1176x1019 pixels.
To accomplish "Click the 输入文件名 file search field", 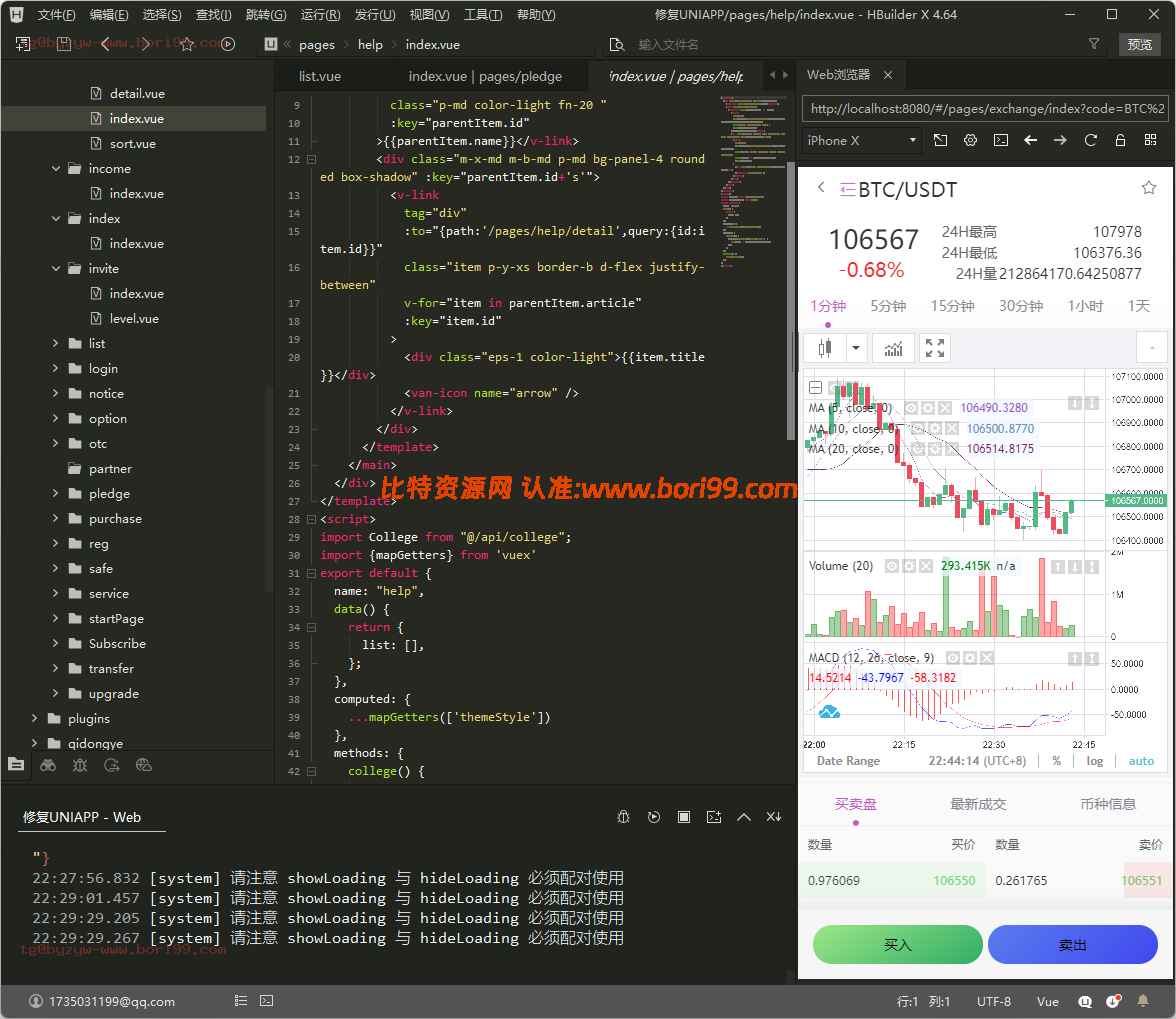I will point(855,45).
